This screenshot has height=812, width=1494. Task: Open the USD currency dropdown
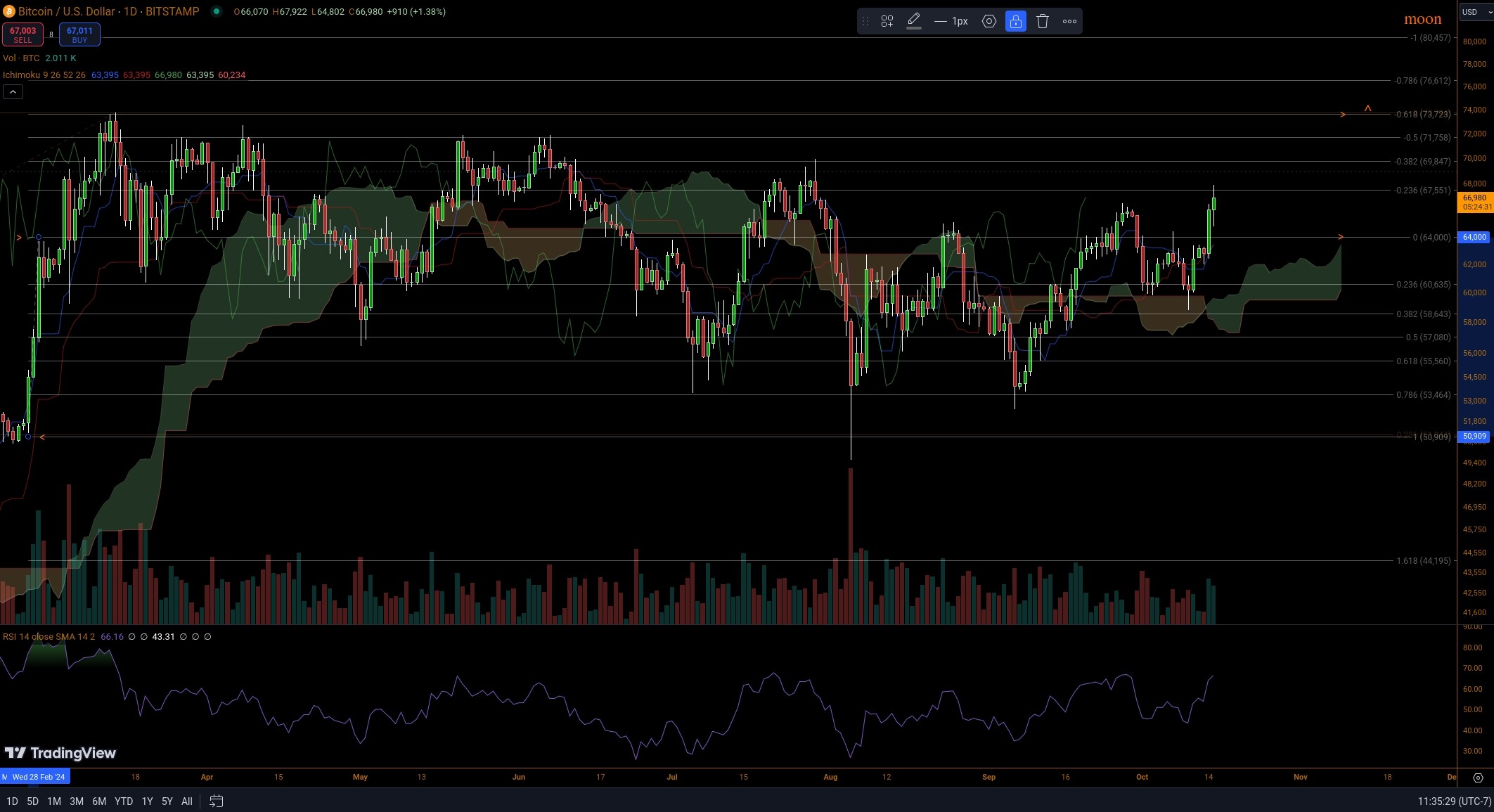tap(1476, 12)
